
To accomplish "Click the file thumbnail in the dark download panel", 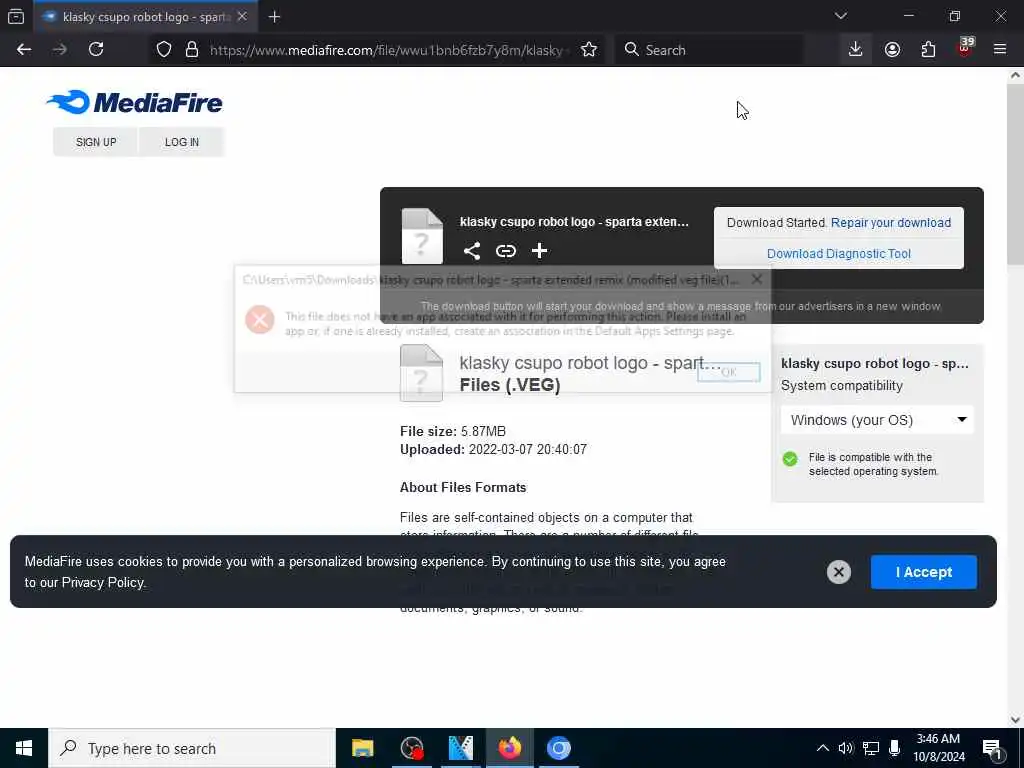I will [x=422, y=236].
